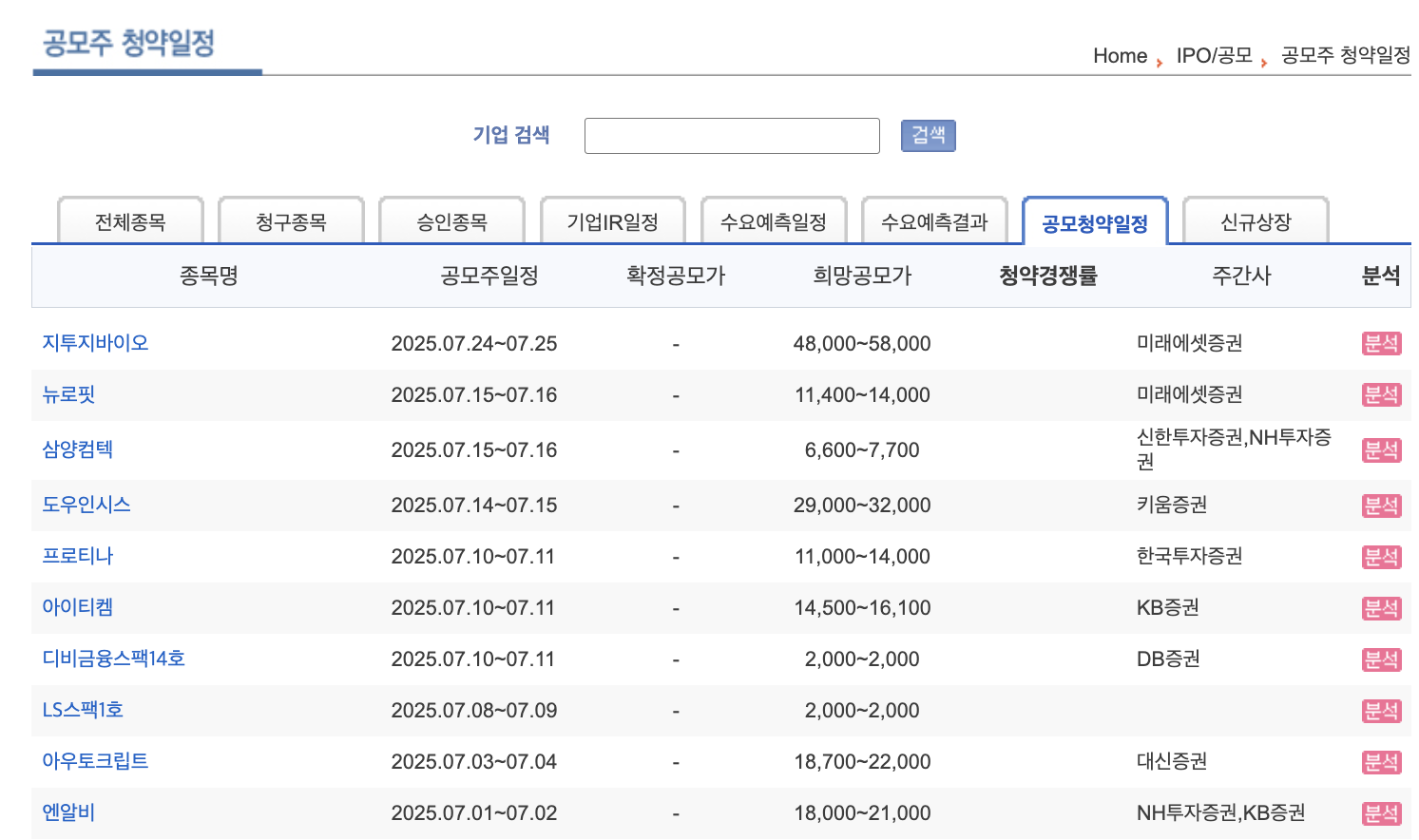View the 뉴로핏 stock page
Image resolution: width=1419 pixels, height=840 pixels.
pos(67,394)
